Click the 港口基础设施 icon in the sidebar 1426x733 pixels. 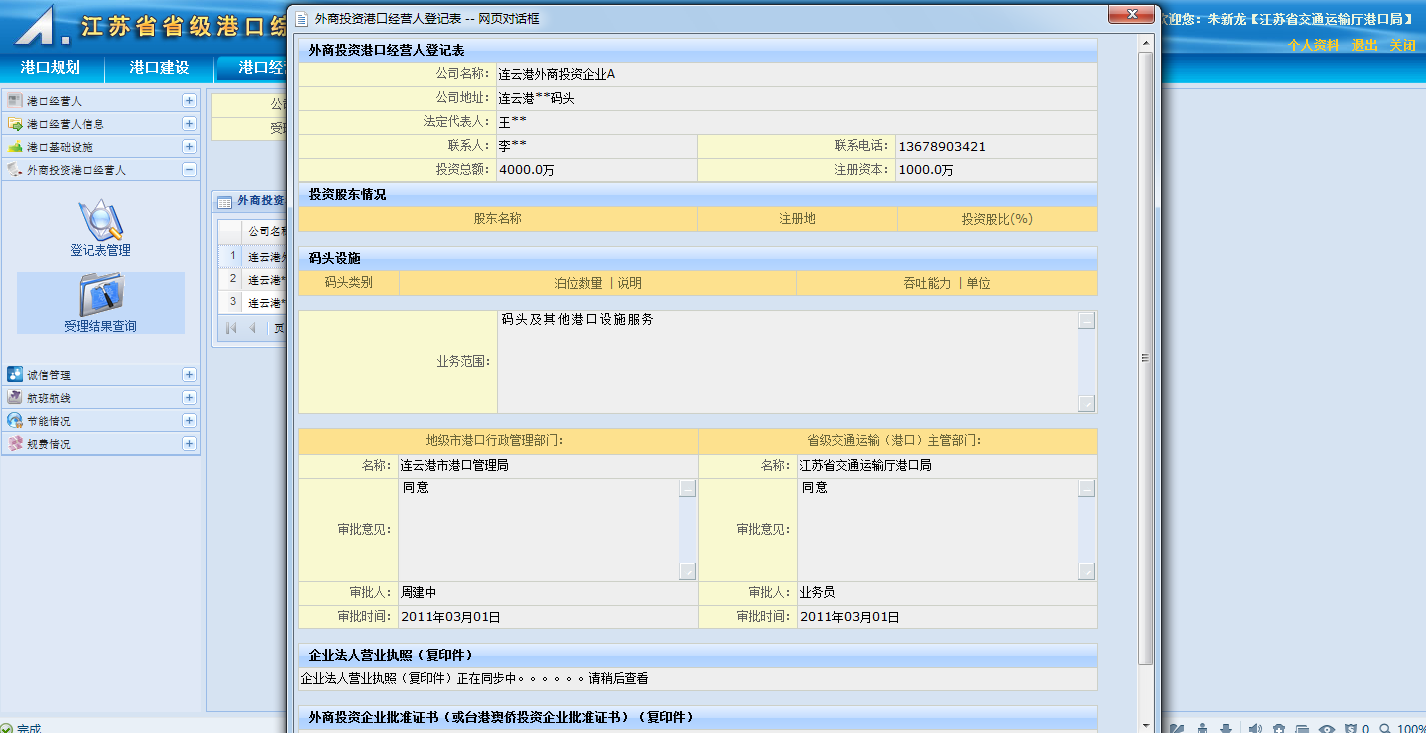point(15,147)
